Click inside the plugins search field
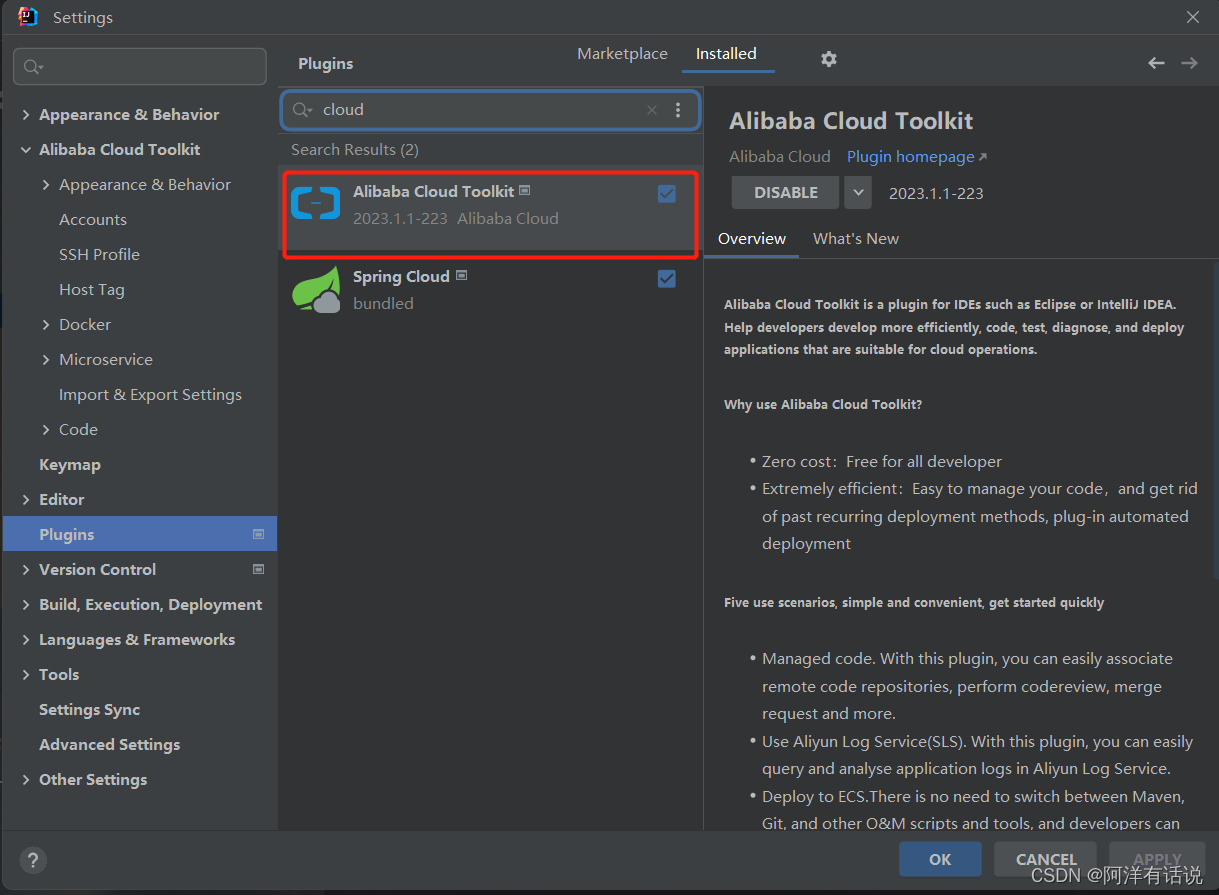1219x895 pixels. 450,110
